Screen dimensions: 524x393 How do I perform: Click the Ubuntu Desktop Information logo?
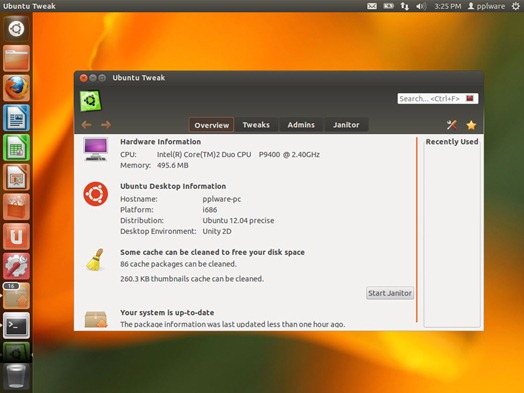96,194
